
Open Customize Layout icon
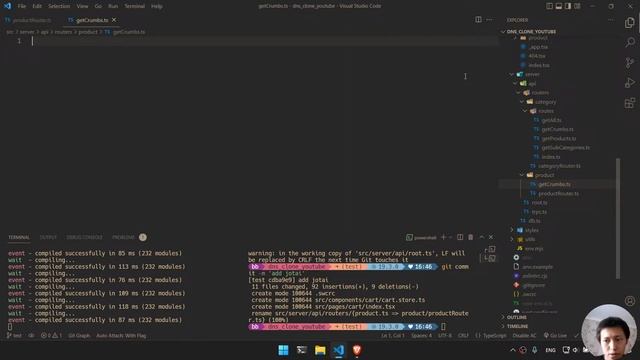pos(577,6)
